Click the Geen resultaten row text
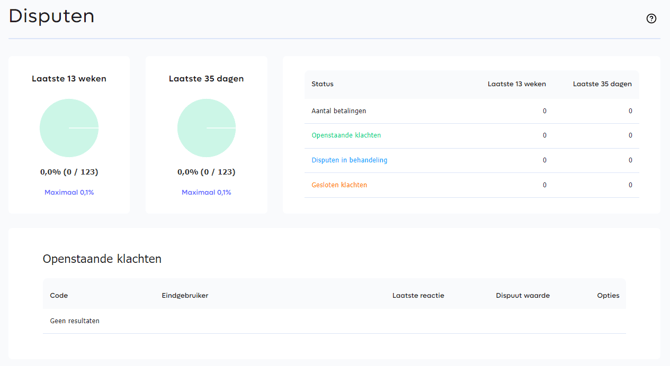 (x=75, y=321)
